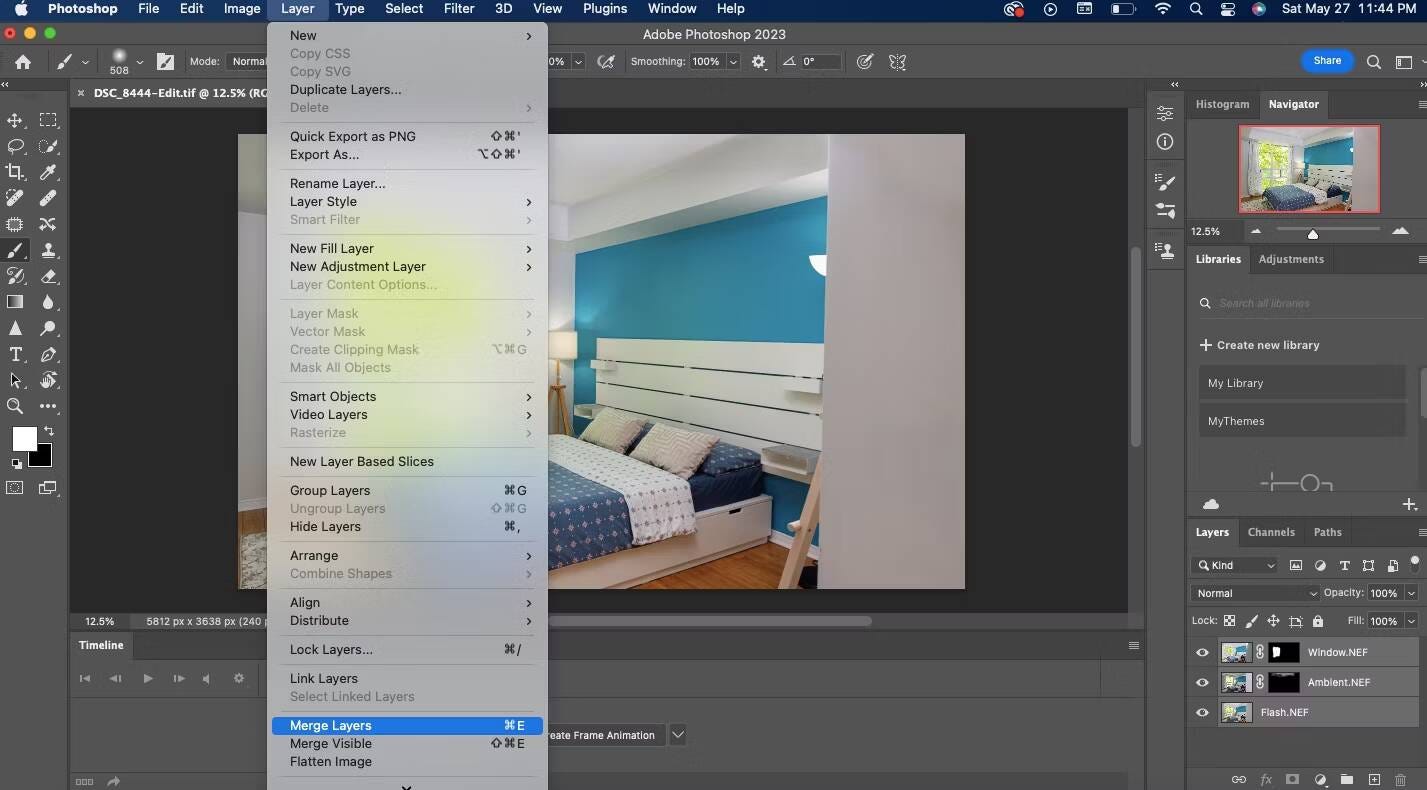This screenshot has width=1427, height=790.
Task: Choose the Lasso tool
Action: tap(15, 146)
